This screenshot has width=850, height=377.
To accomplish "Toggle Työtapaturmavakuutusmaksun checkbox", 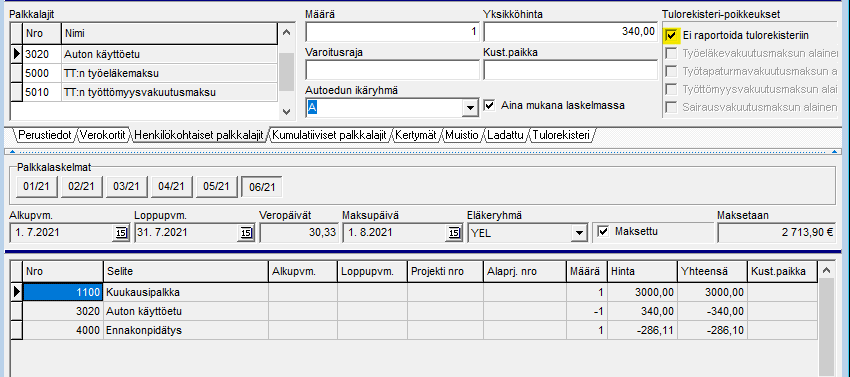I will (x=672, y=71).
